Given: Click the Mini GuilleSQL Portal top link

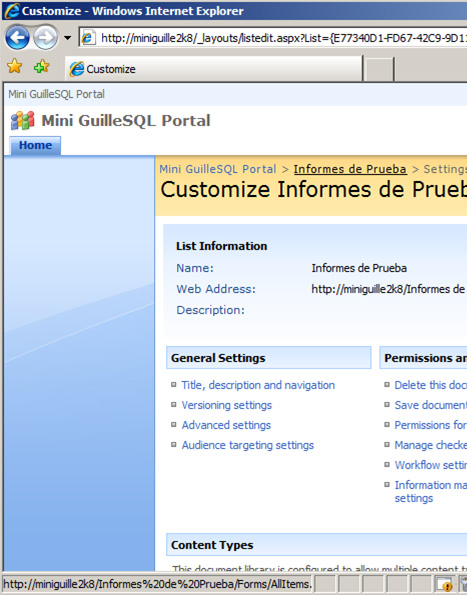Looking at the screenshot, I should coord(57,94).
